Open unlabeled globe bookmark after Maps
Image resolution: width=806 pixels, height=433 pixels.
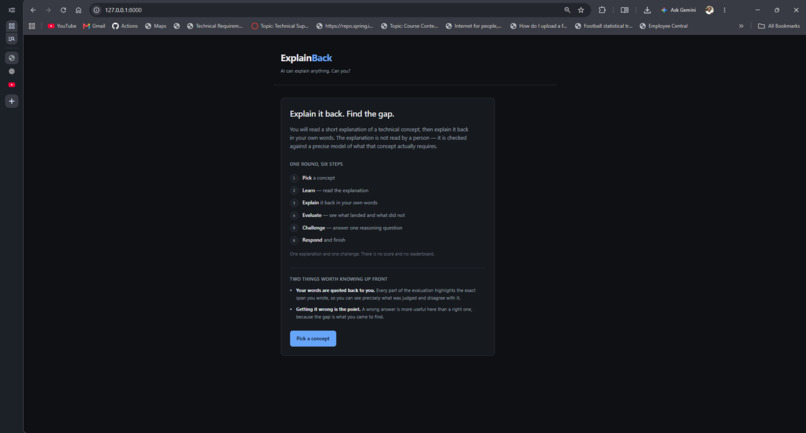click(x=177, y=26)
